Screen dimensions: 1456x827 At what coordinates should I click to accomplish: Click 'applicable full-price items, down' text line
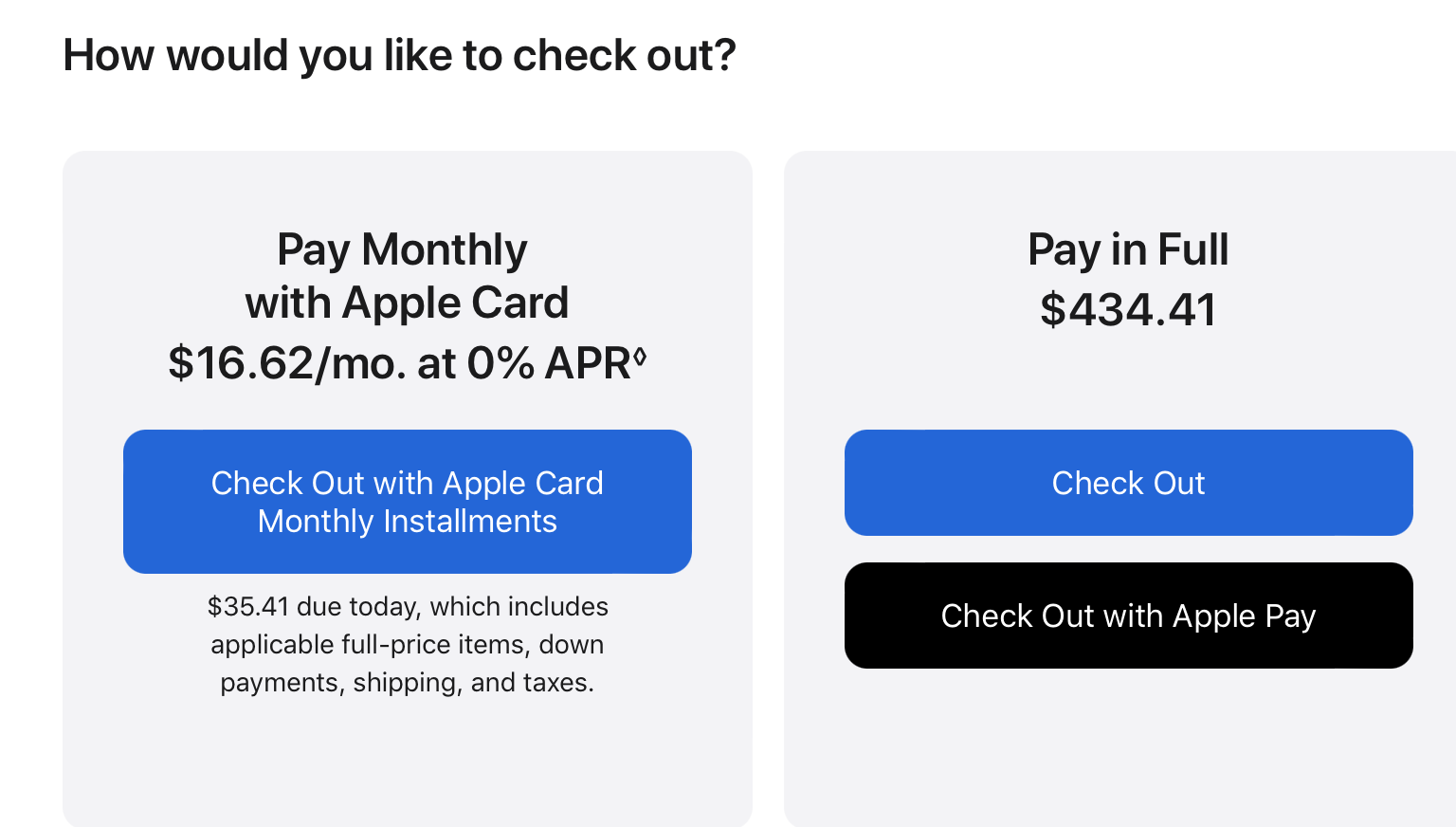point(408,645)
